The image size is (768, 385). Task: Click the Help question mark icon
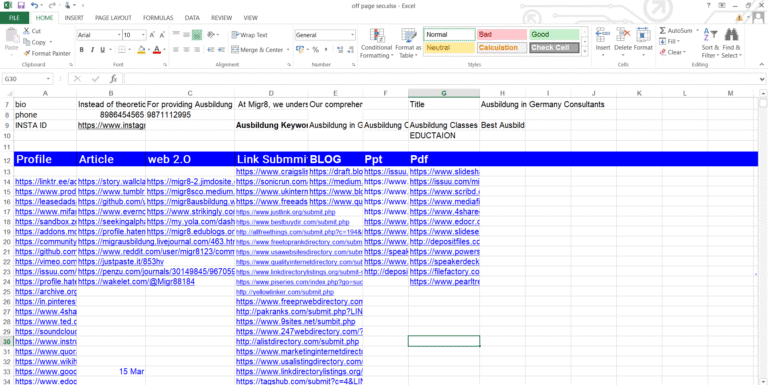pos(708,5)
